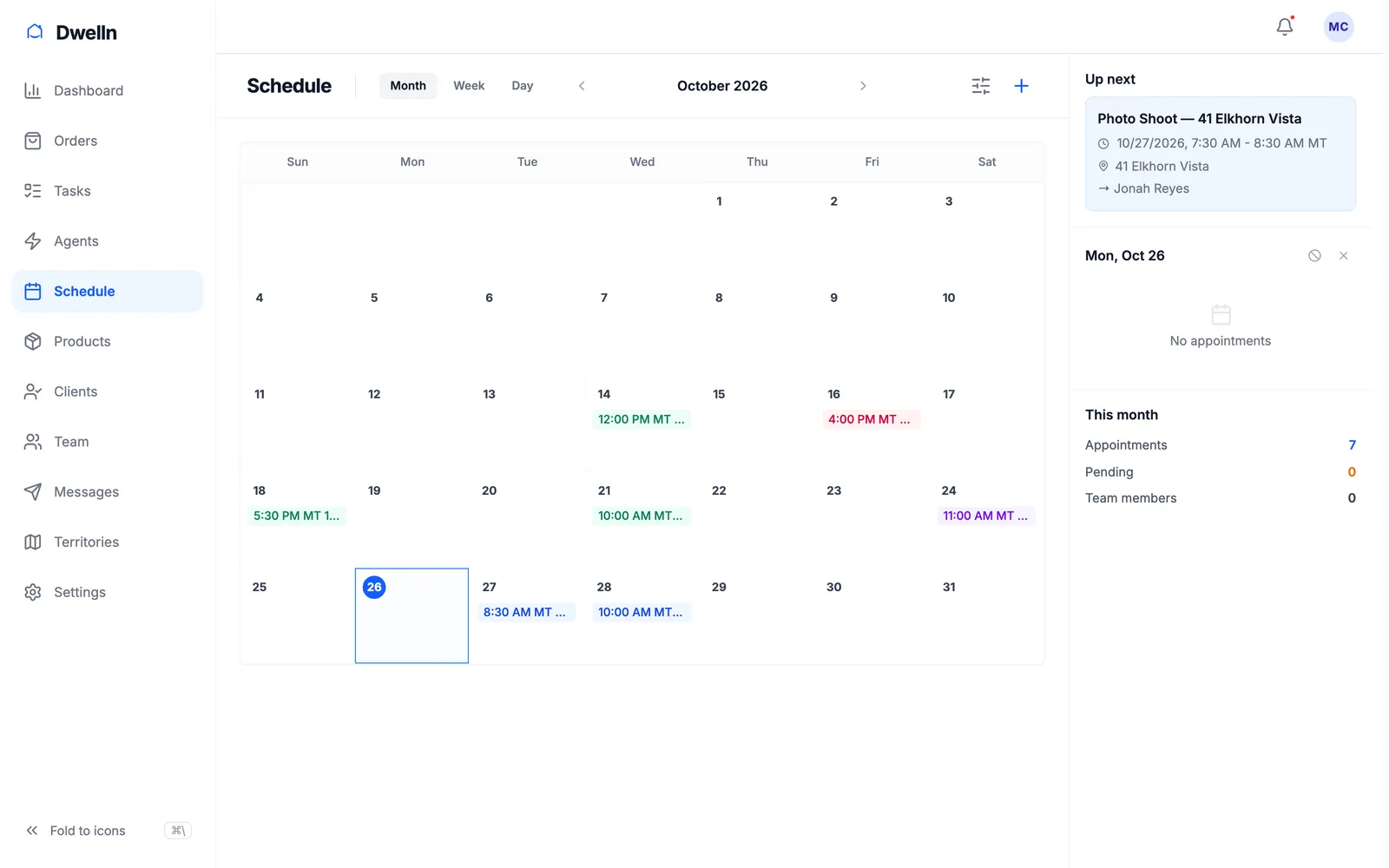Open Messages in the sidebar
The height and width of the screenshot is (868, 1389).
click(107, 492)
